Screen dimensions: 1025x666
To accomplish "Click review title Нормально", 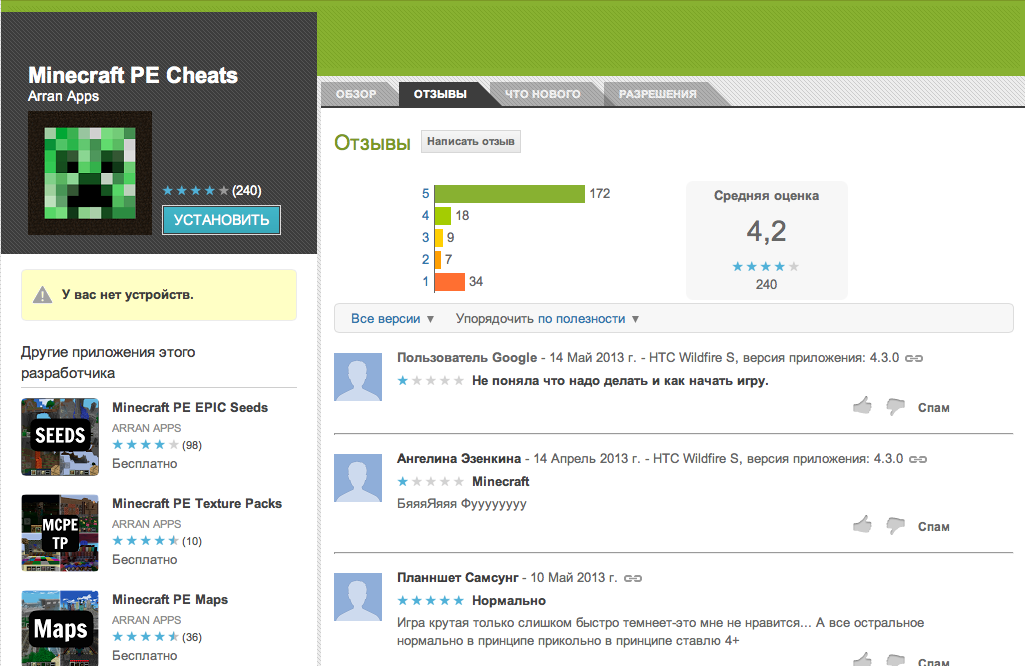I will click(509, 601).
